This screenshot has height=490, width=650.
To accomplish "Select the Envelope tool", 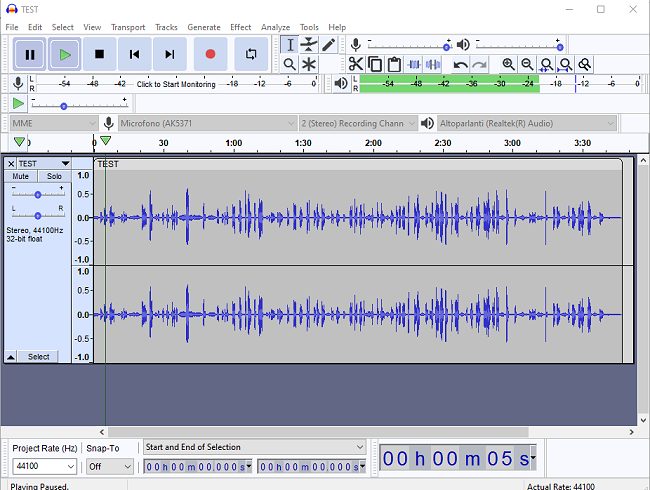I will point(309,45).
